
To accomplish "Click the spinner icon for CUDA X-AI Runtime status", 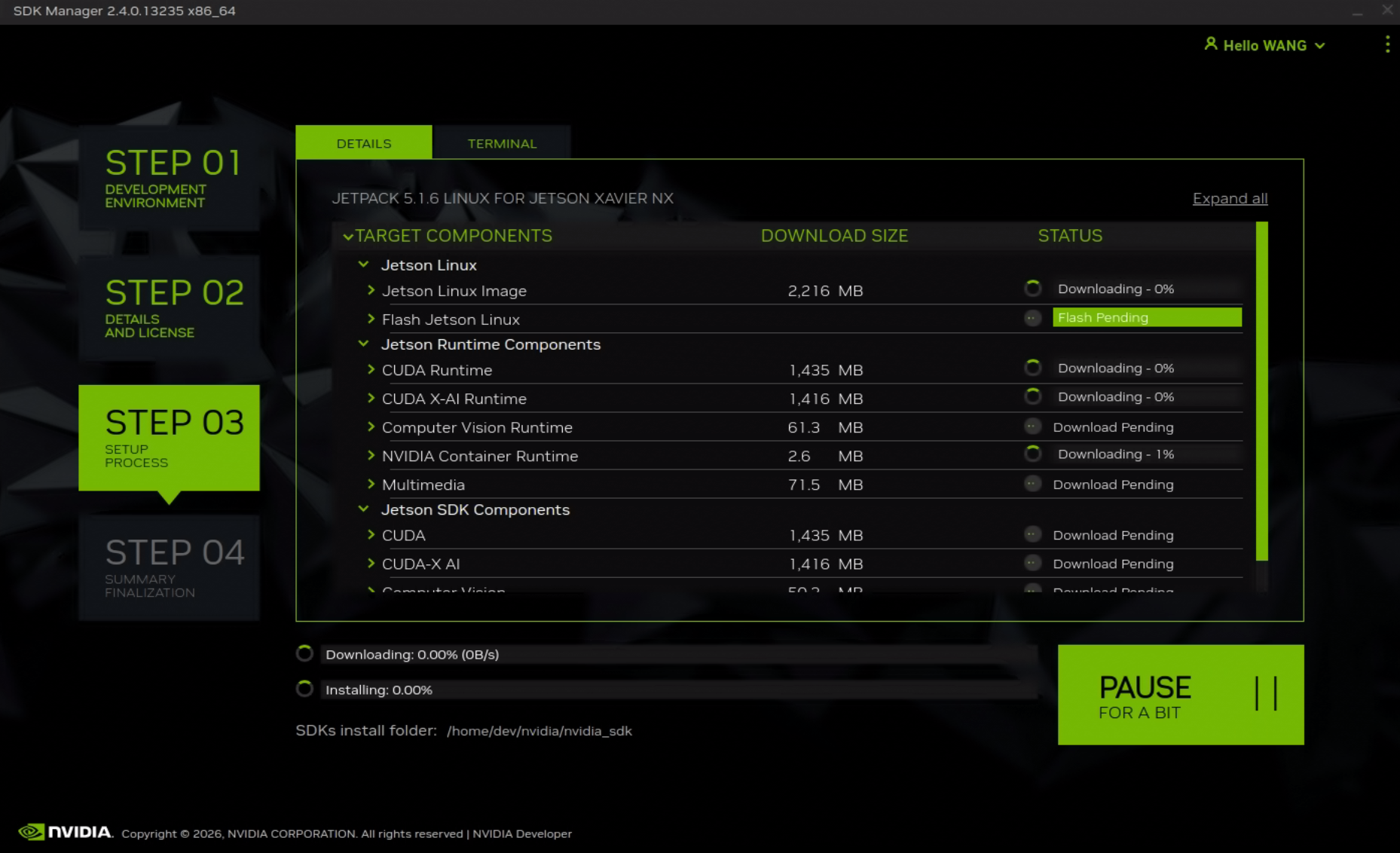I will (x=1033, y=396).
